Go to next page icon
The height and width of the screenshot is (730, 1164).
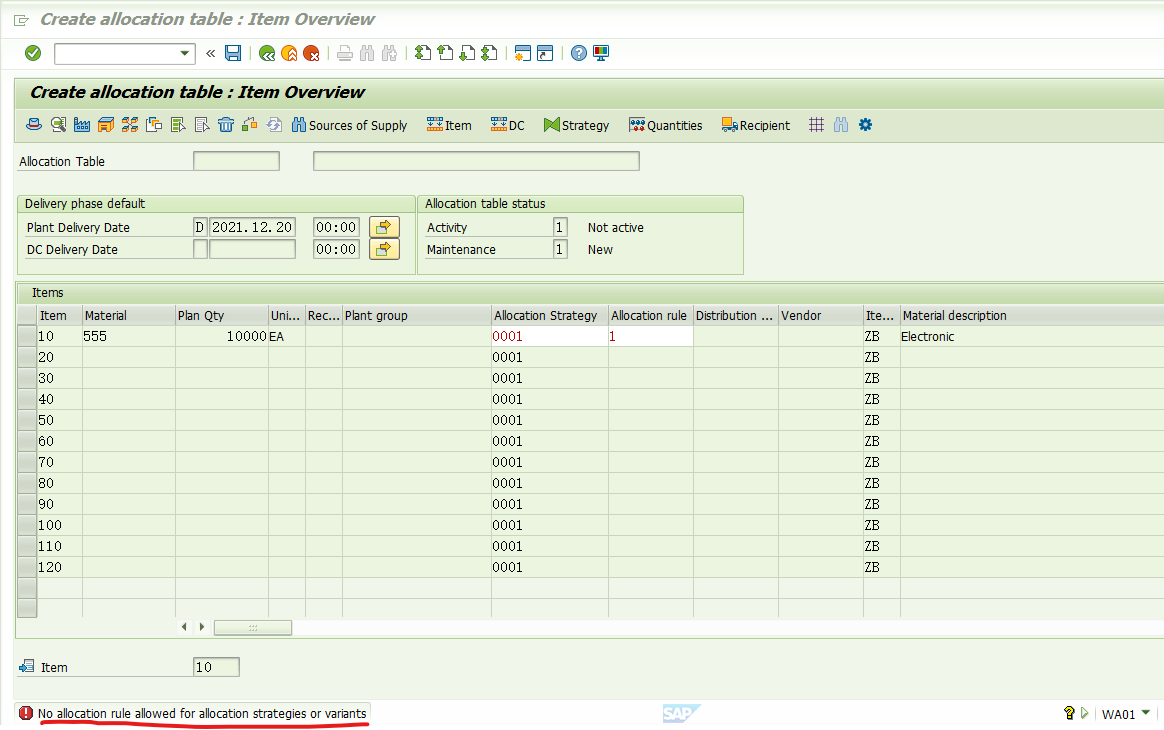coord(467,53)
